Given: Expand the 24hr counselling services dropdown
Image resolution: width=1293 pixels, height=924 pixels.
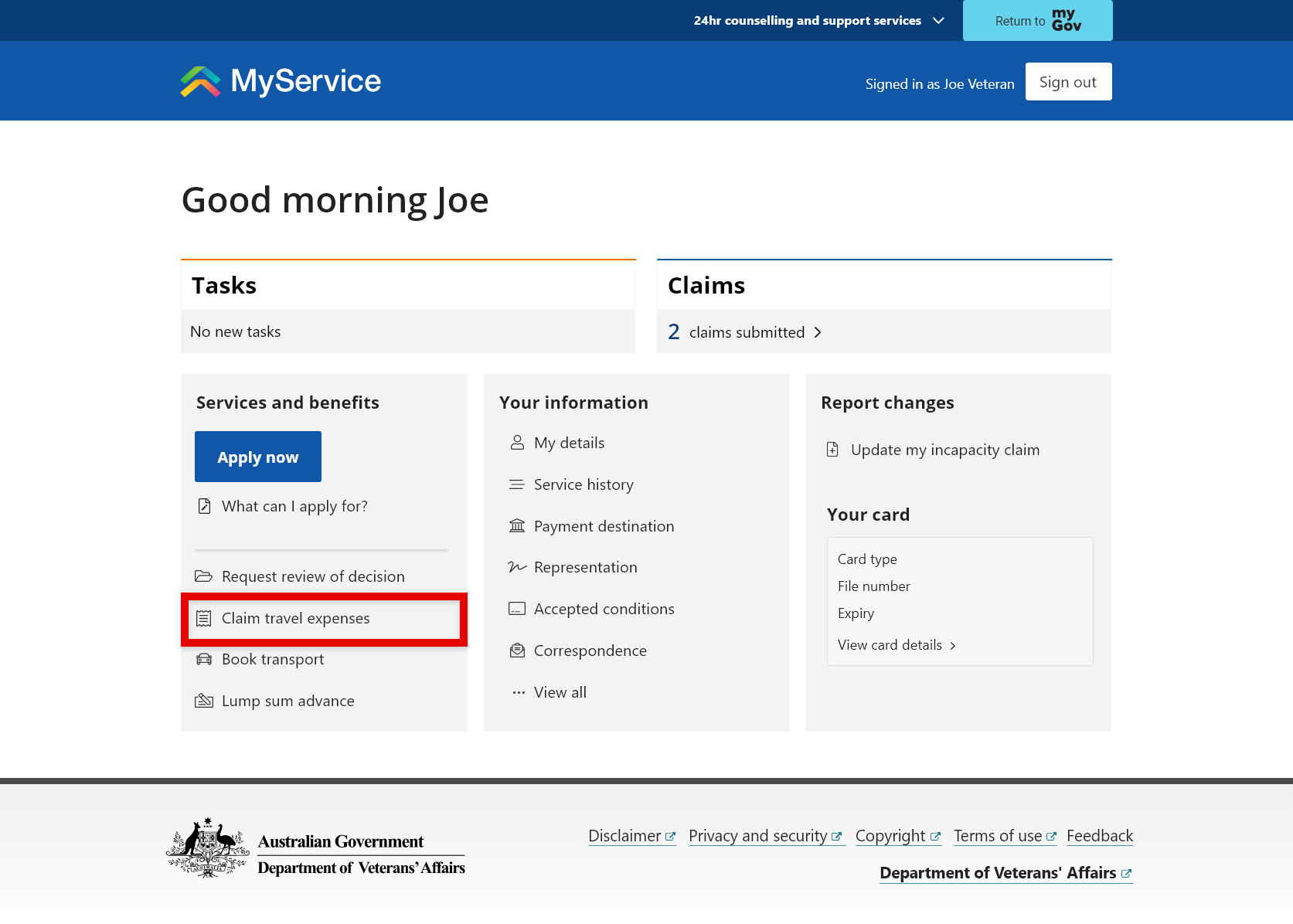Looking at the screenshot, I should [x=937, y=20].
